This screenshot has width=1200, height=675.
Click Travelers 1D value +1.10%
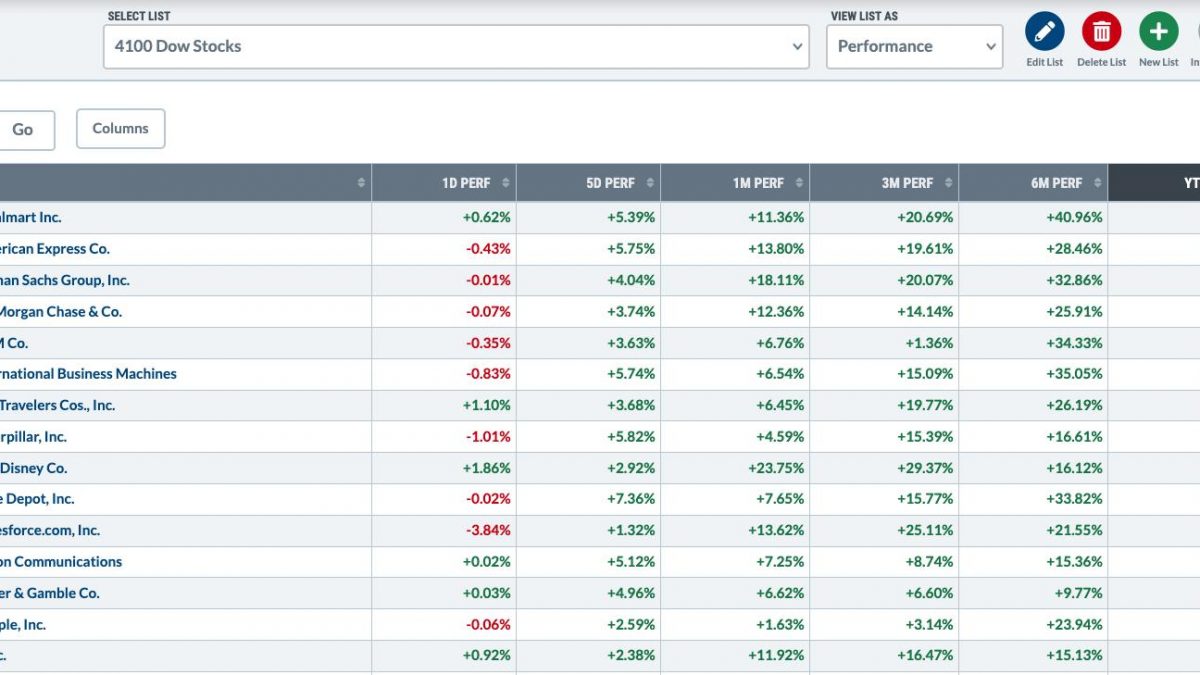(487, 405)
